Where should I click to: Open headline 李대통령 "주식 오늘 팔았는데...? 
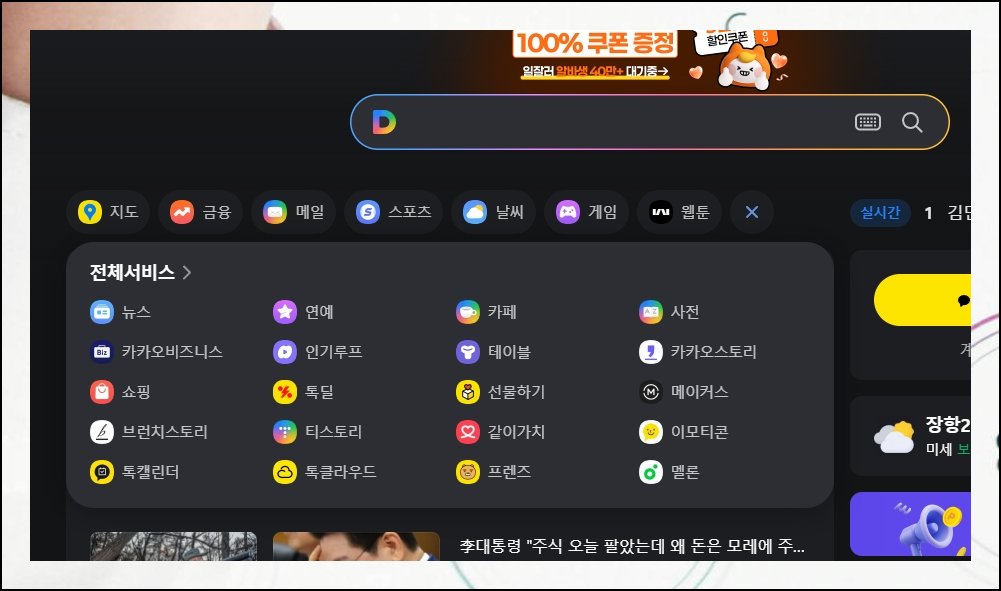click(632, 546)
